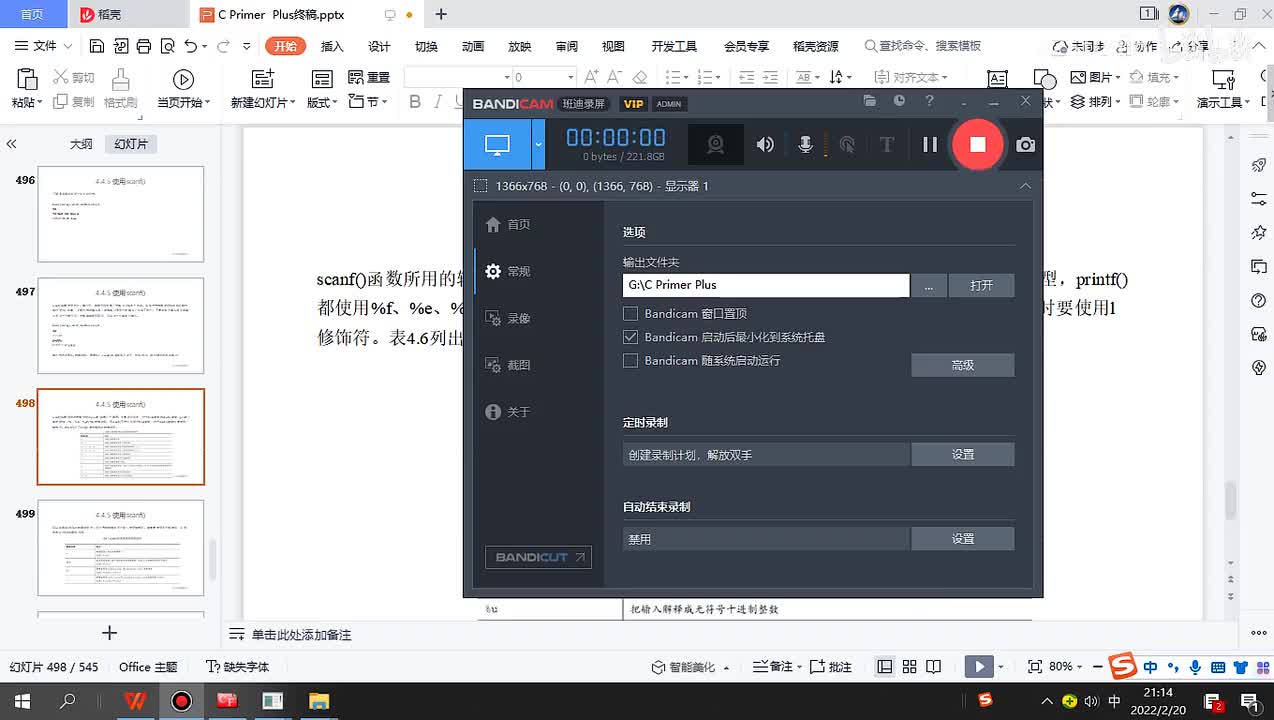Click the BANDICUT link button
Screen dimensions: 1274x720
point(538,557)
